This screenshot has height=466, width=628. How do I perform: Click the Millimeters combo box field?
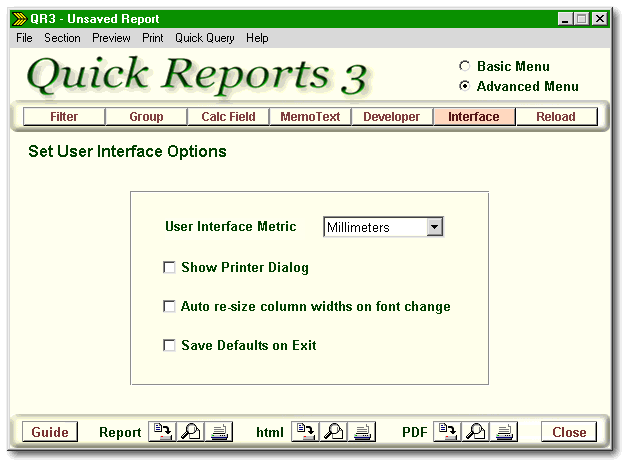click(x=383, y=227)
